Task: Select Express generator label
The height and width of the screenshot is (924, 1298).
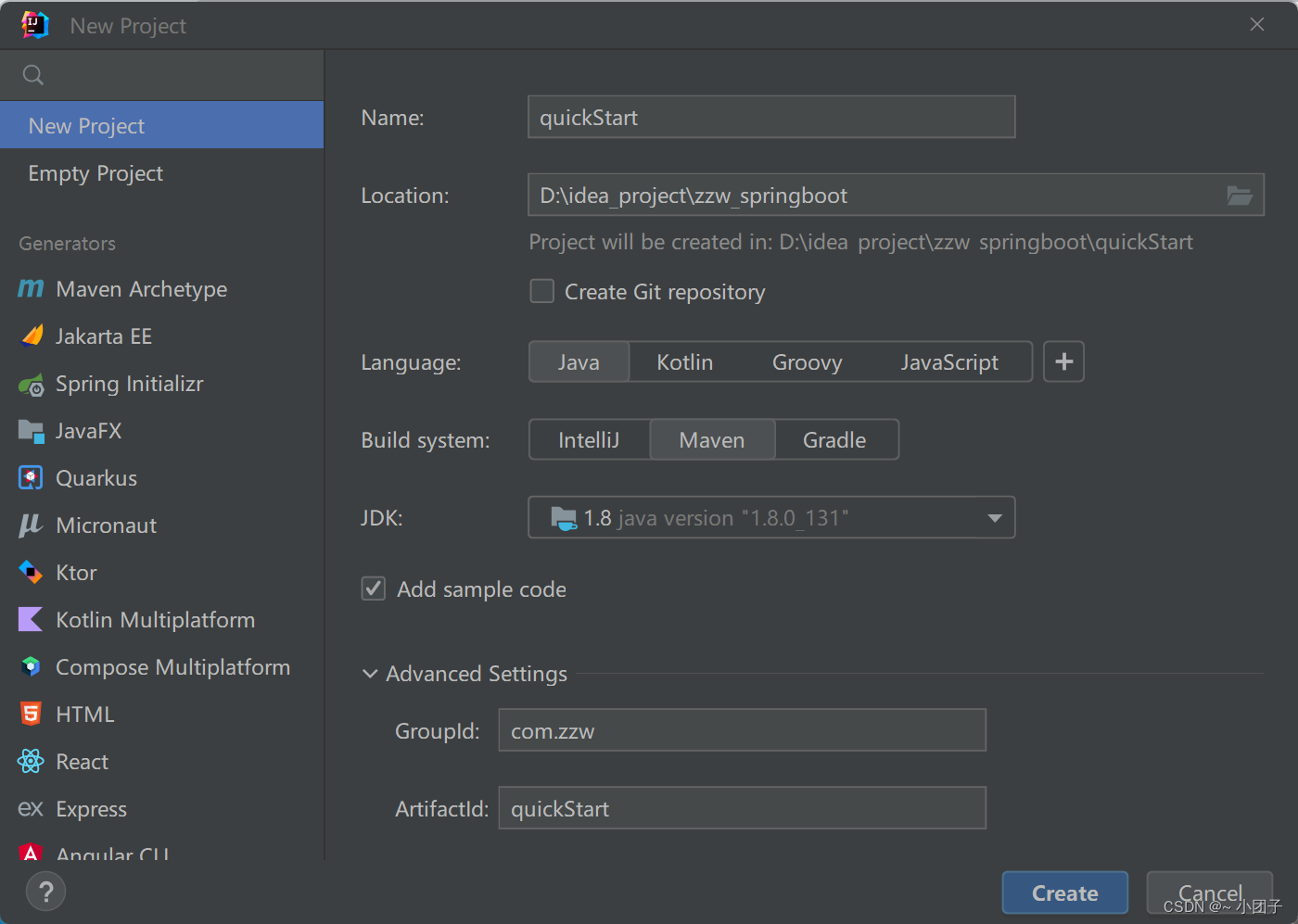Action: pos(92,809)
